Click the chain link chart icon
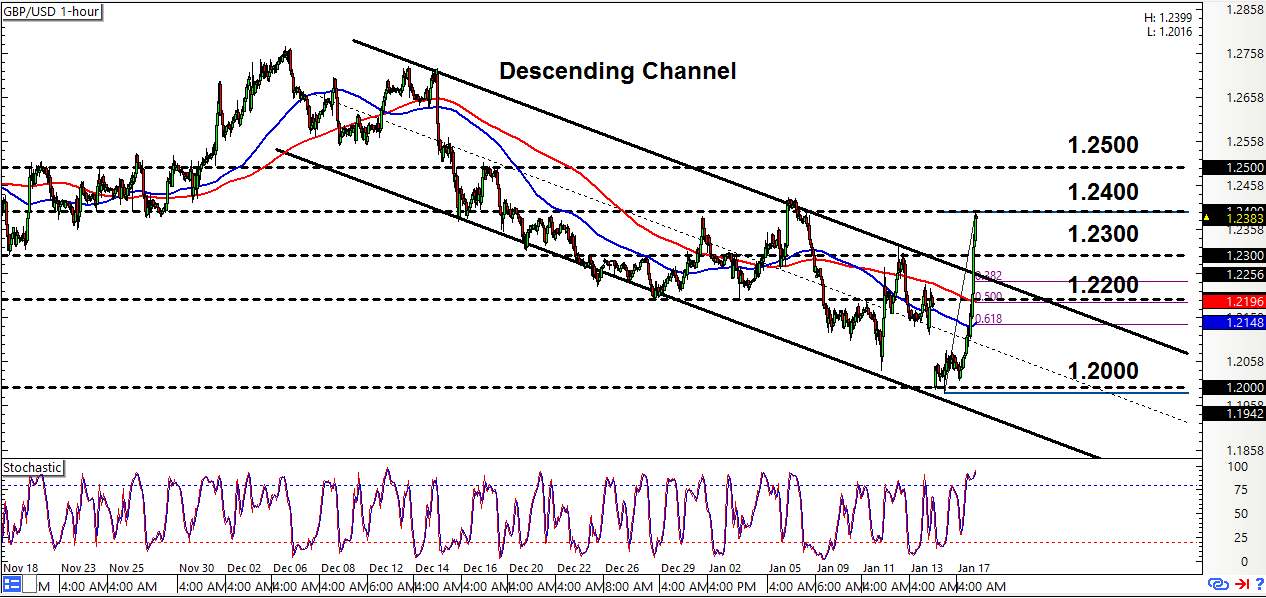The width and height of the screenshot is (1266, 598). (x=1218, y=584)
